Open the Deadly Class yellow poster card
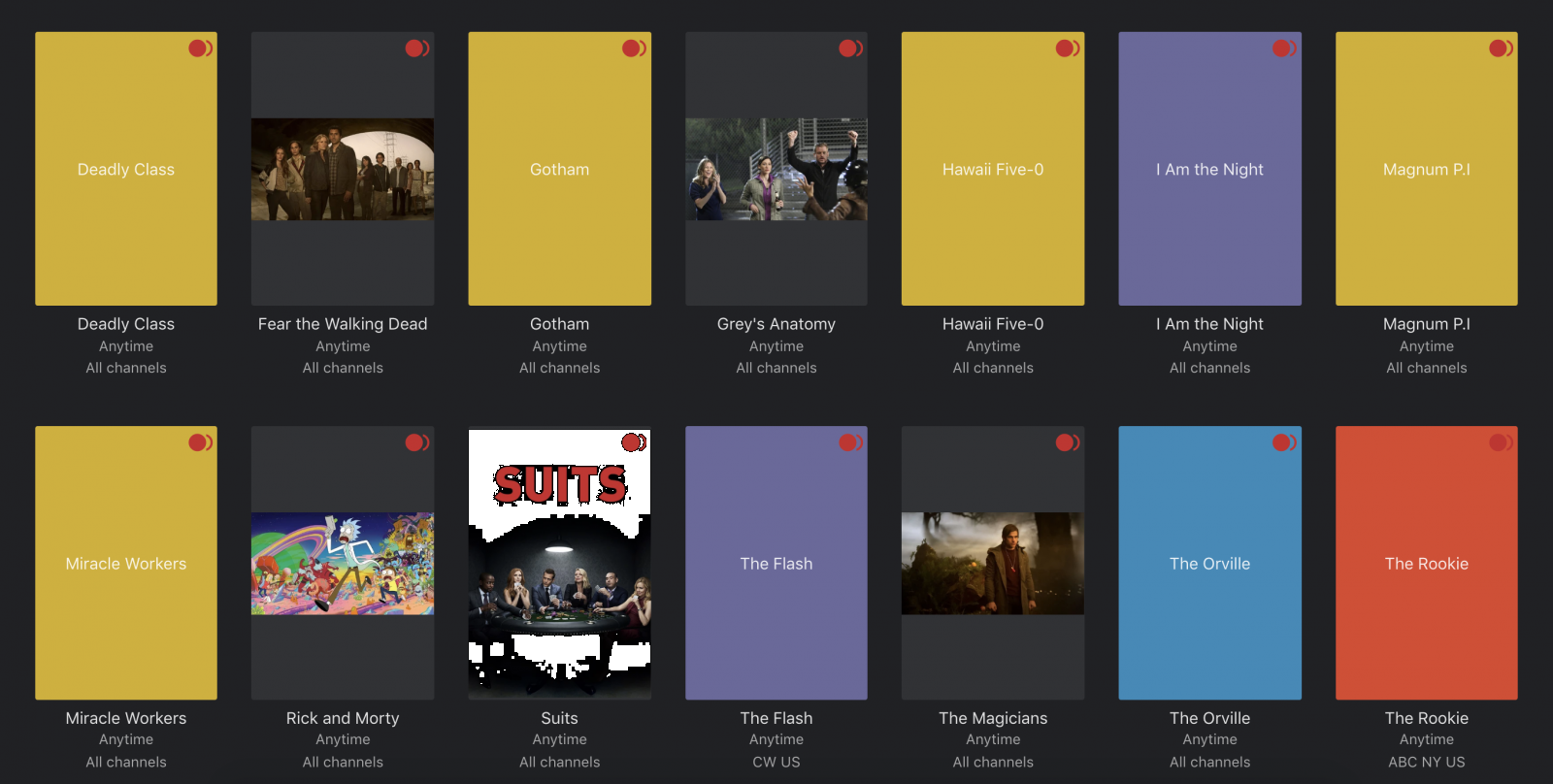This screenshot has height=784, width=1553. (x=126, y=169)
